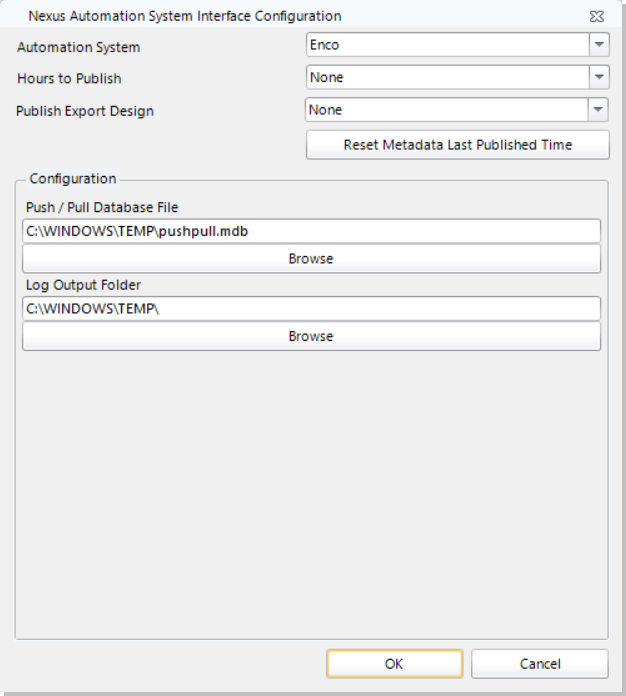Click the Publish Export Design combo box field
626x696 pixels.
[446, 110]
